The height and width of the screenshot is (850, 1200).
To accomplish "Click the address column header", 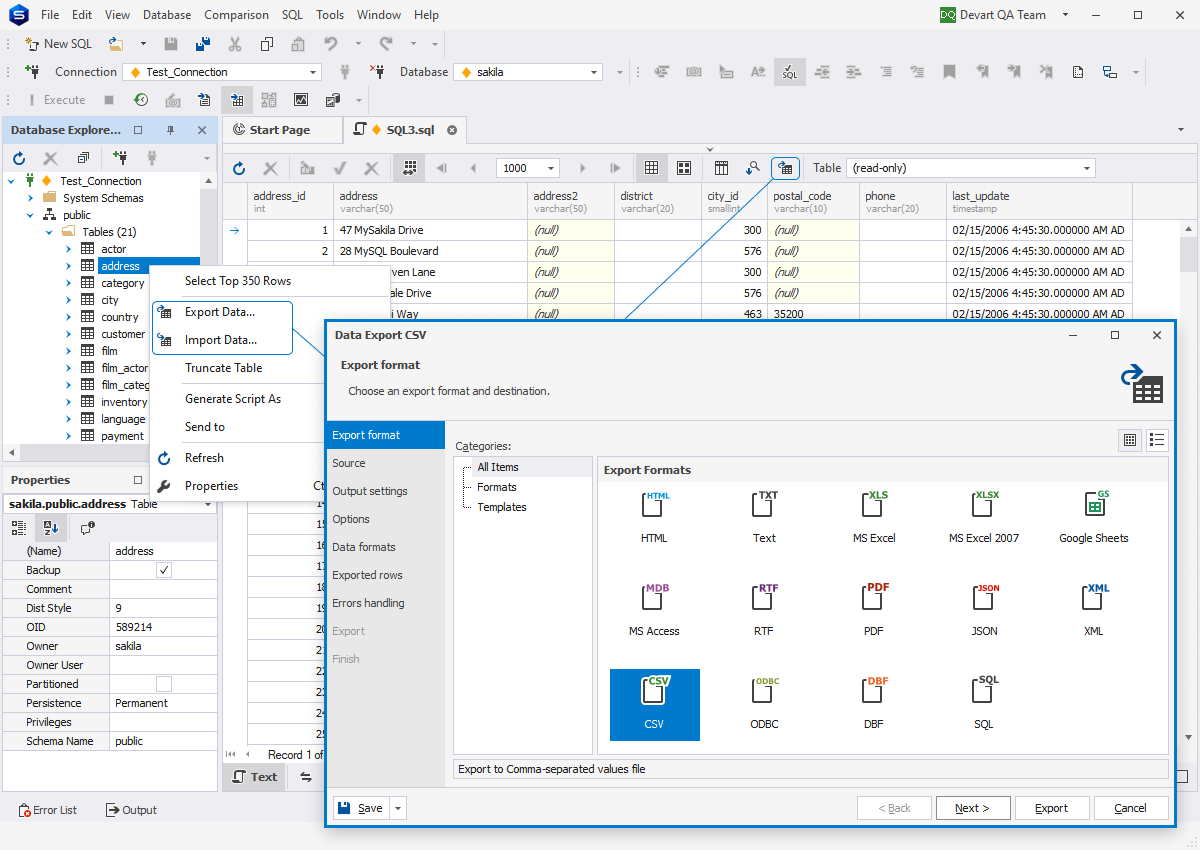I will click(430, 202).
